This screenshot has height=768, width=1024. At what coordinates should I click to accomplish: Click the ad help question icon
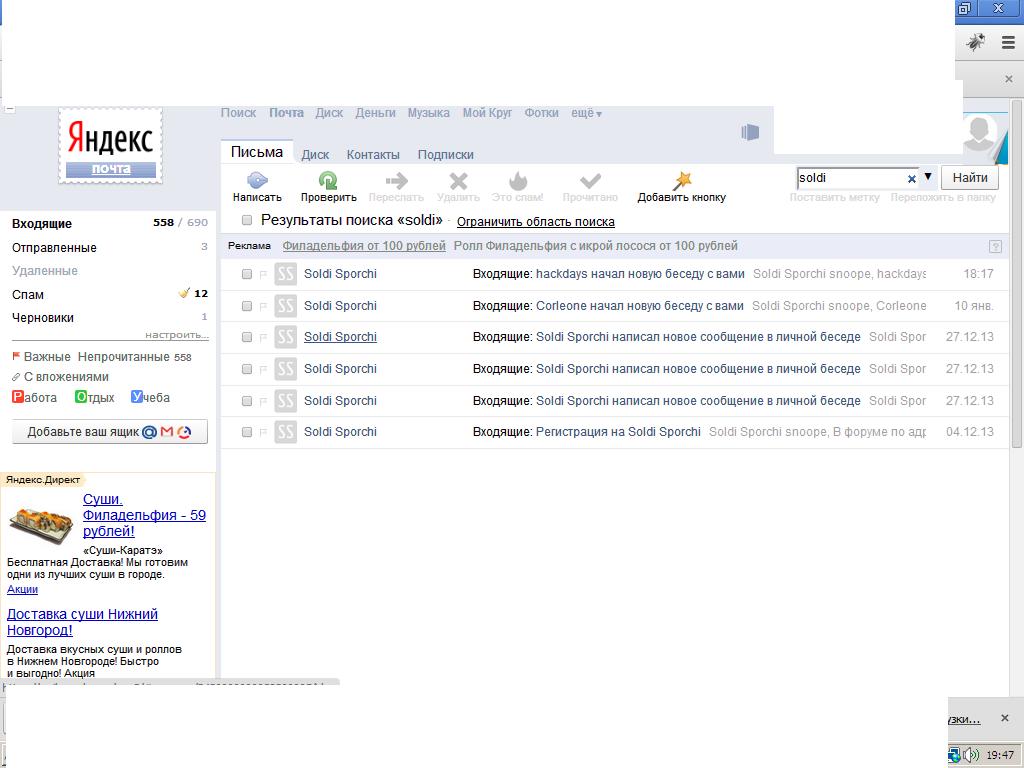click(x=995, y=246)
